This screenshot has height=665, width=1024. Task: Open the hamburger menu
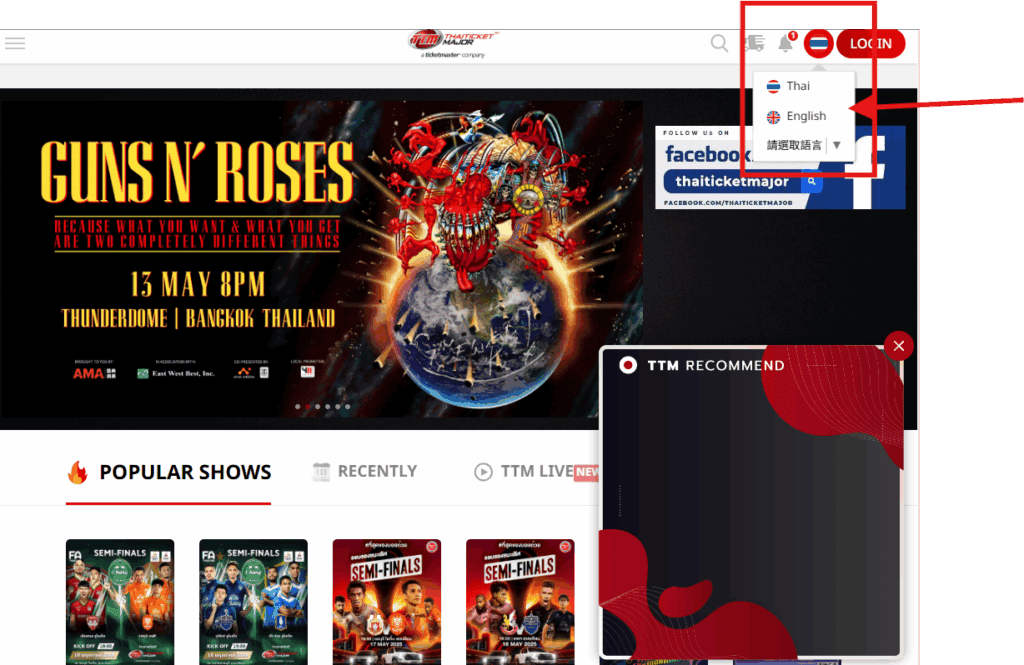pyautogui.click(x=15, y=43)
